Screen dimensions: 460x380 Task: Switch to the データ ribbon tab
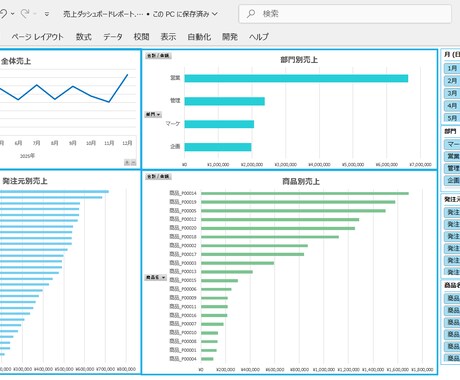(x=113, y=37)
